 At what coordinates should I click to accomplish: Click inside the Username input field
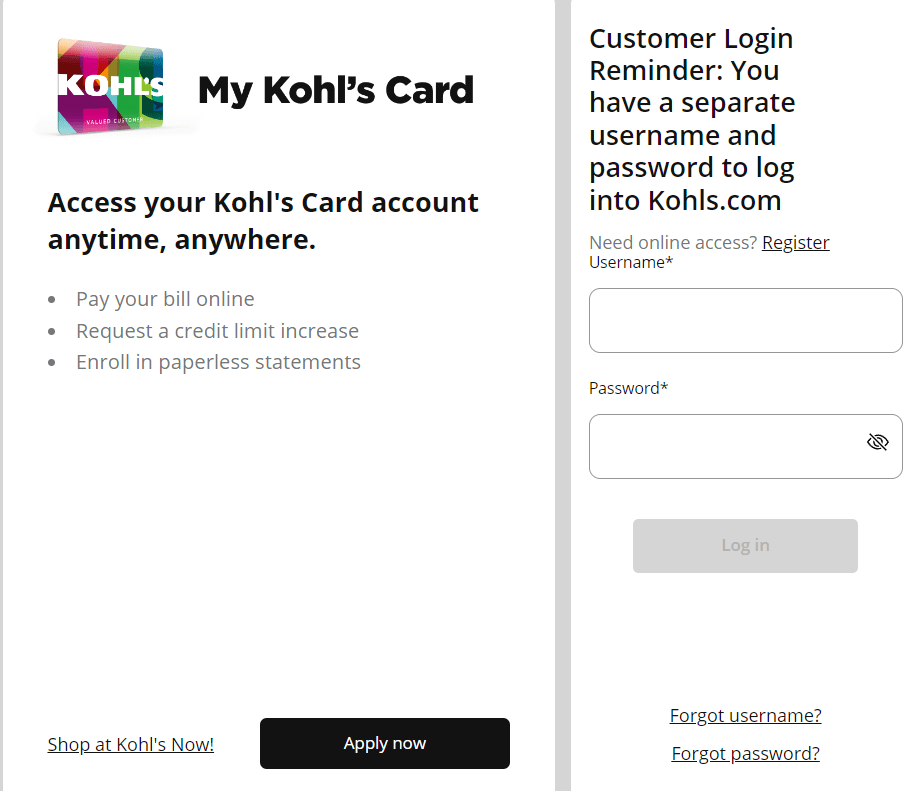pyautogui.click(x=744, y=320)
